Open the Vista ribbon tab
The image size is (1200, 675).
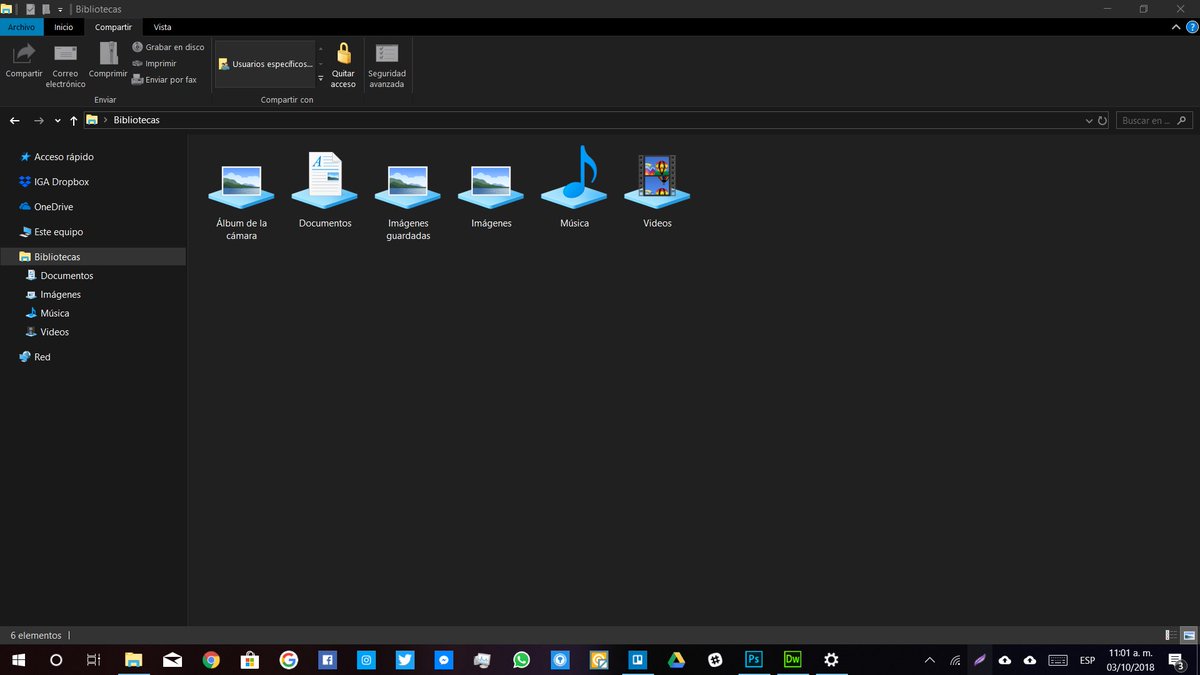(x=162, y=27)
